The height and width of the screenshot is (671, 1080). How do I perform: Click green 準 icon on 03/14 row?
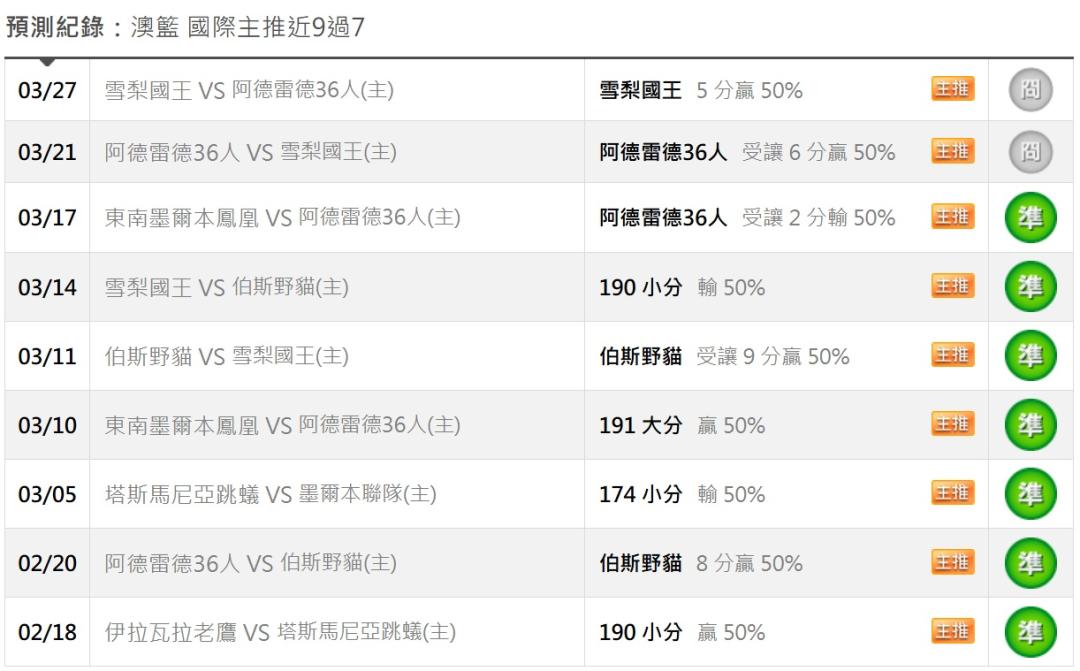[x=1030, y=287]
